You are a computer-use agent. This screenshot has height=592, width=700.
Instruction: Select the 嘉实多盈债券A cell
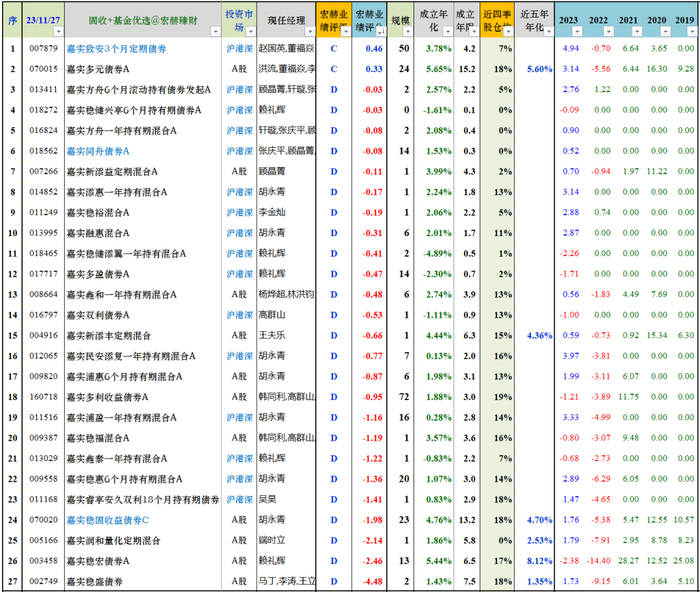tap(143, 274)
